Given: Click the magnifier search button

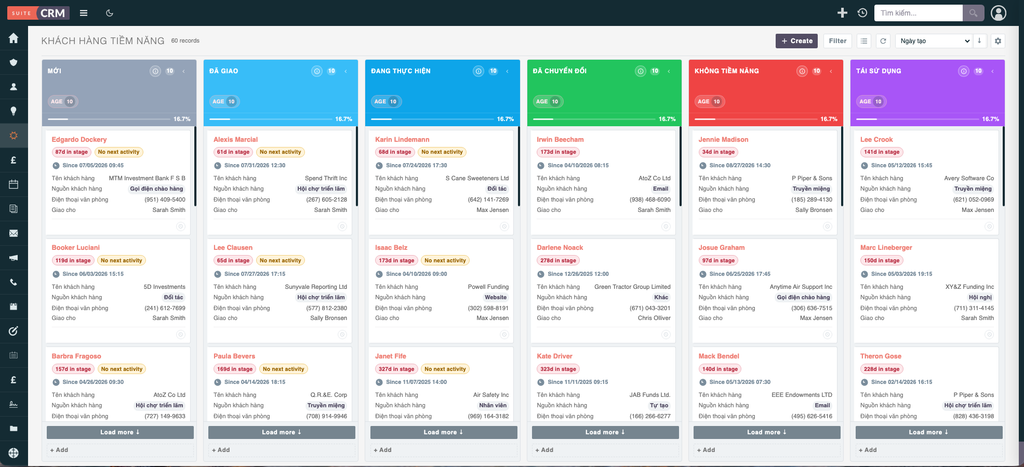Looking at the screenshot, I should point(973,13).
